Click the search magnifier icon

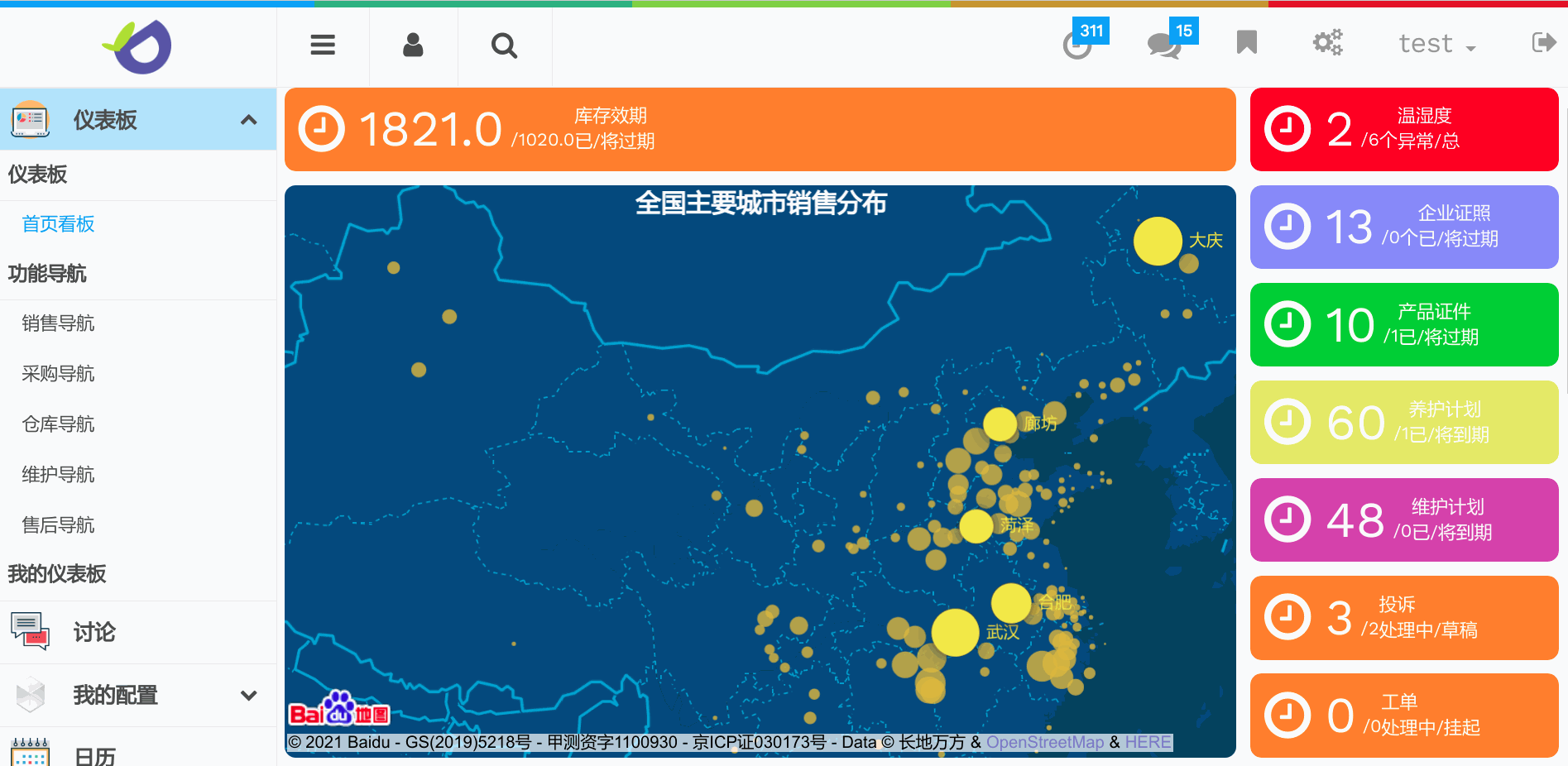tap(504, 45)
